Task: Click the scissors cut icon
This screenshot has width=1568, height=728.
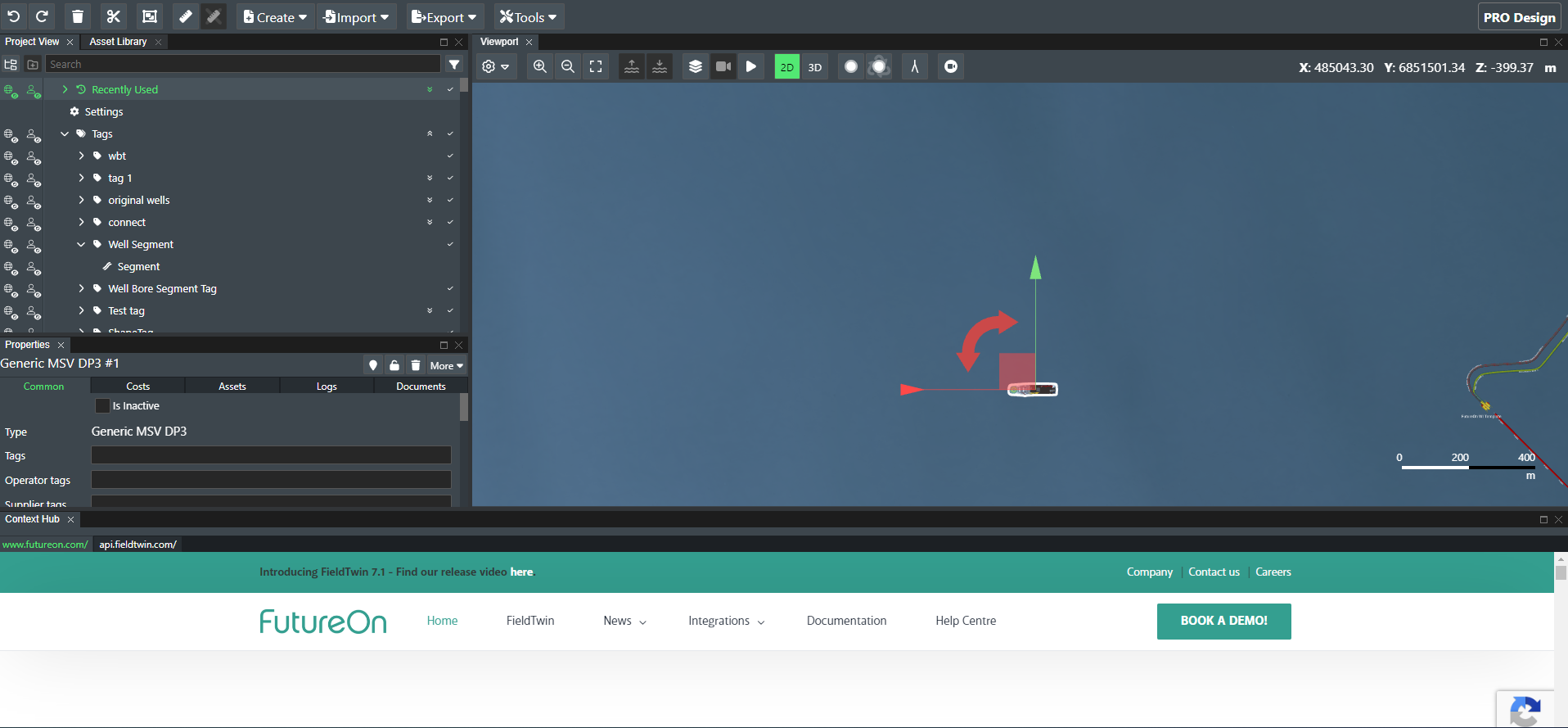Action: [114, 16]
